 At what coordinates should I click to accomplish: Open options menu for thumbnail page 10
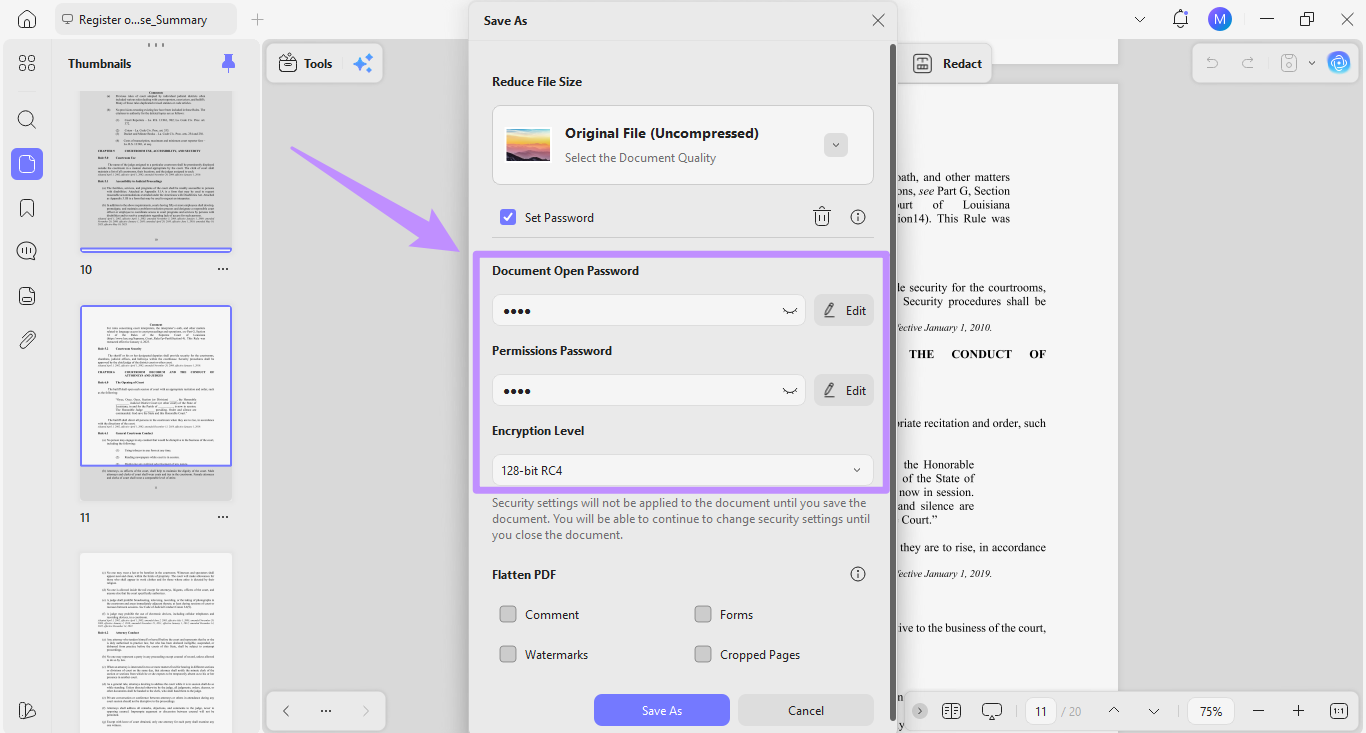pos(223,269)
